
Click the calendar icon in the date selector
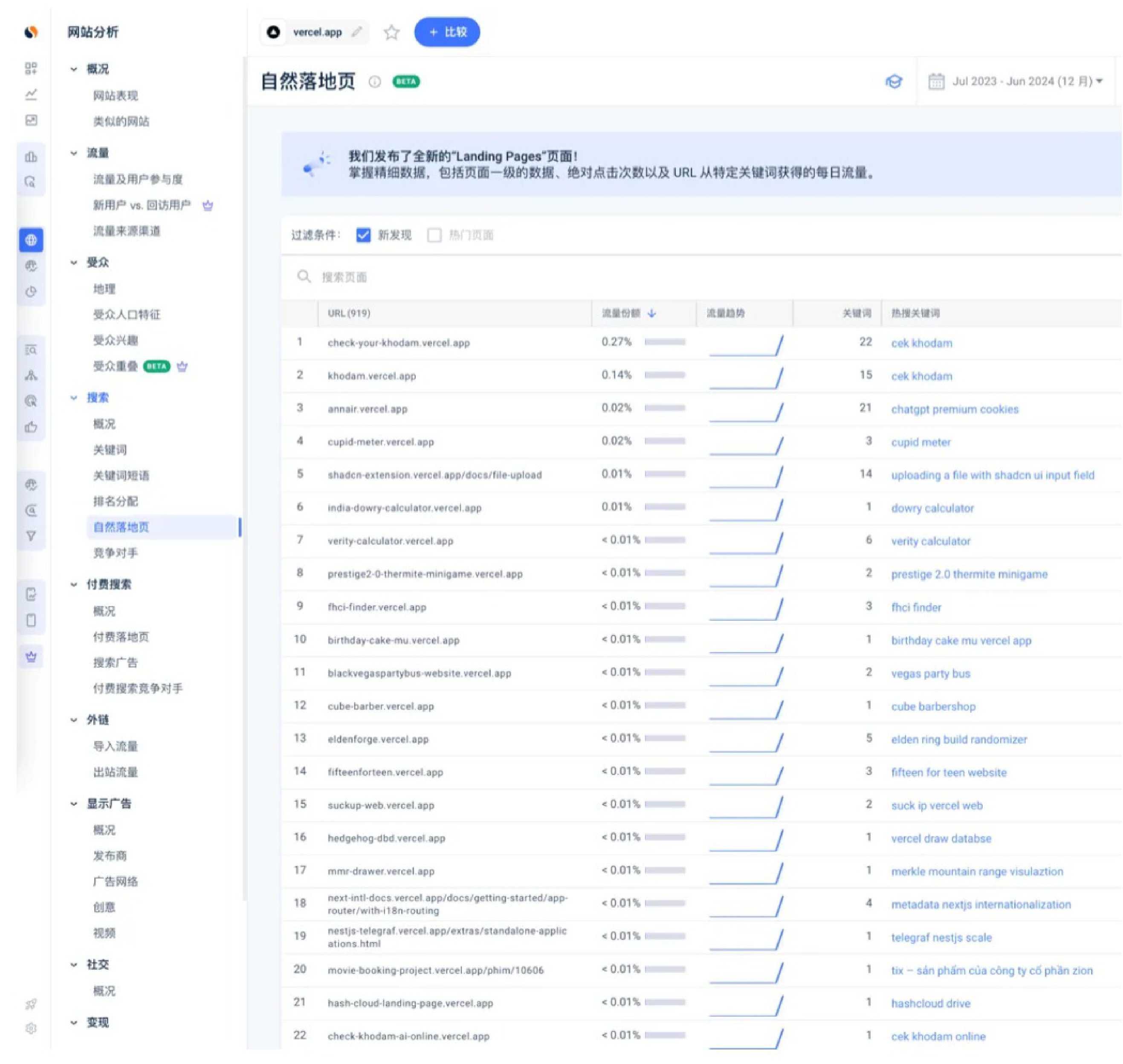coord(936,82)
